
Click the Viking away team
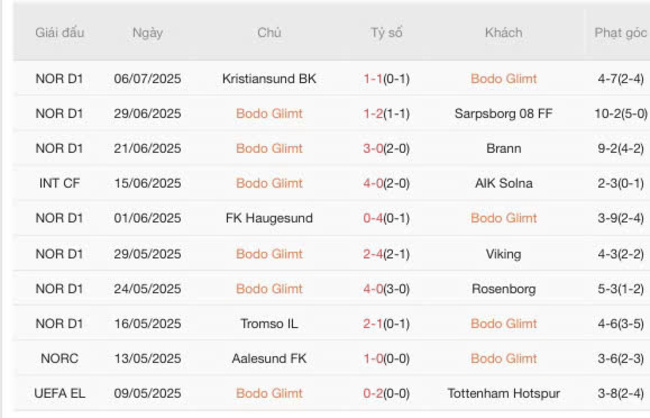(503, 254)
